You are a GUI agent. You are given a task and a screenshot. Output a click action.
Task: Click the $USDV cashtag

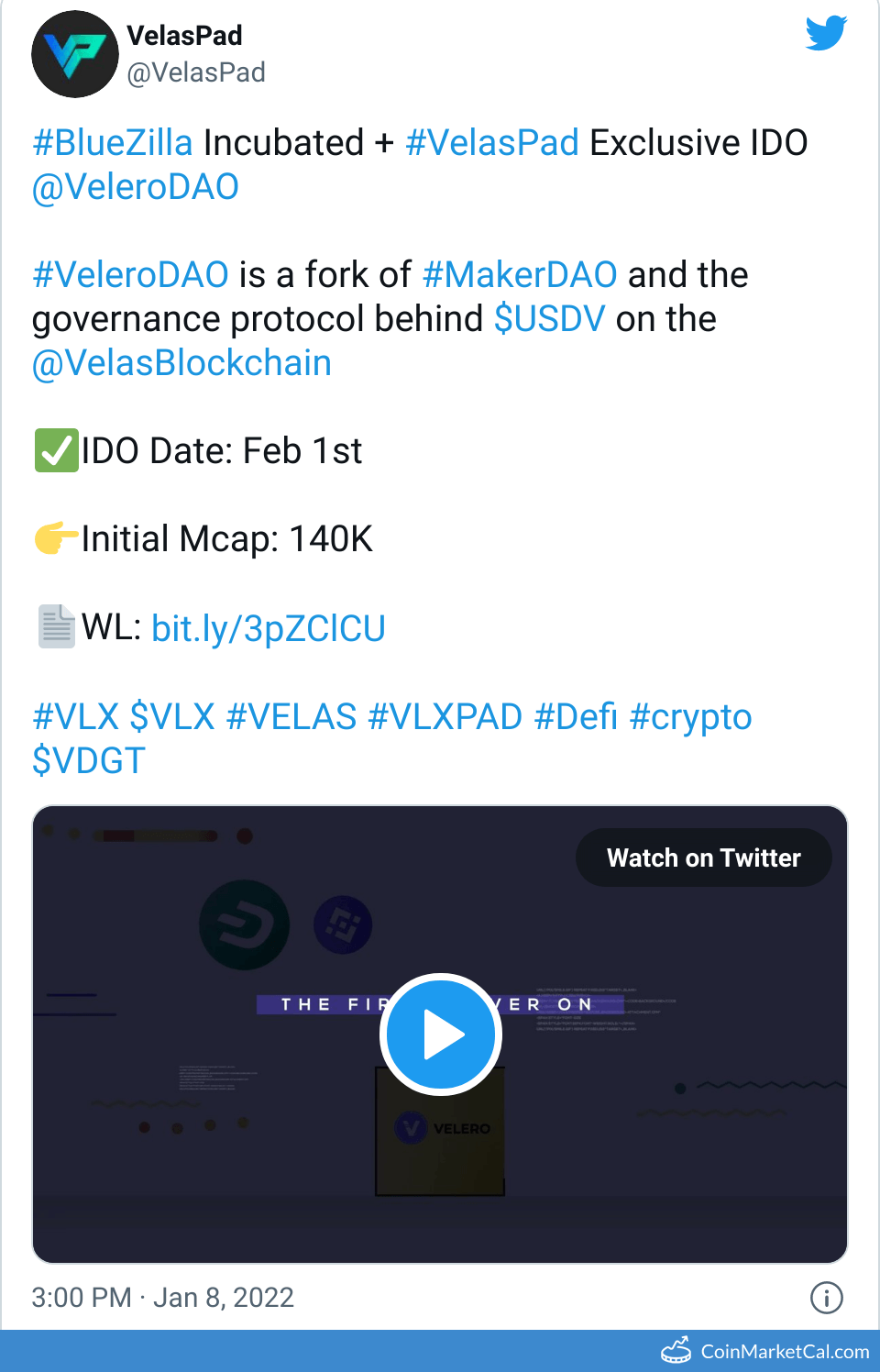(x=549, y=319)
